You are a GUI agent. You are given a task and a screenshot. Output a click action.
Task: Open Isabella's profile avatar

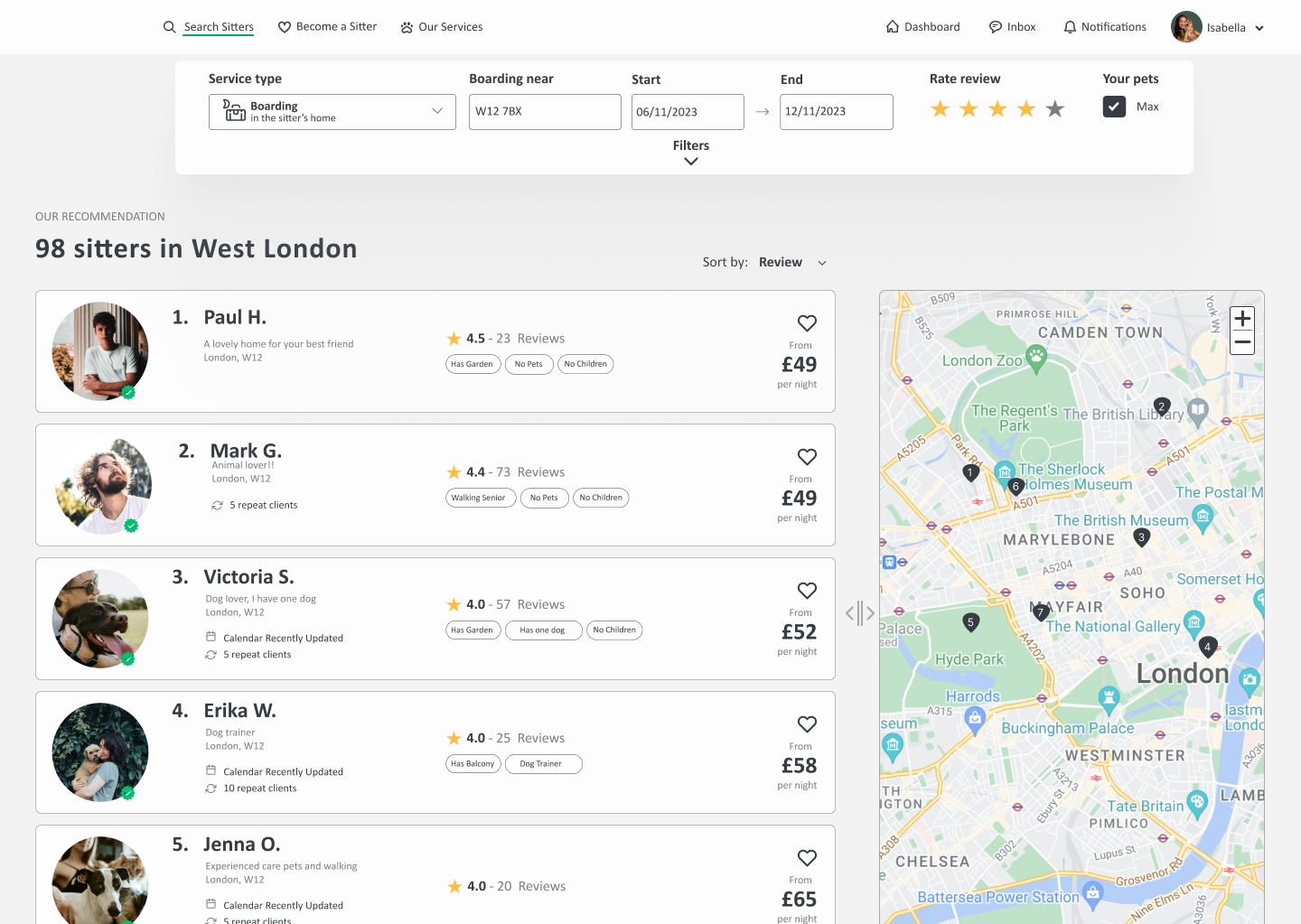pyautogui.click(x=1186, y=27)
